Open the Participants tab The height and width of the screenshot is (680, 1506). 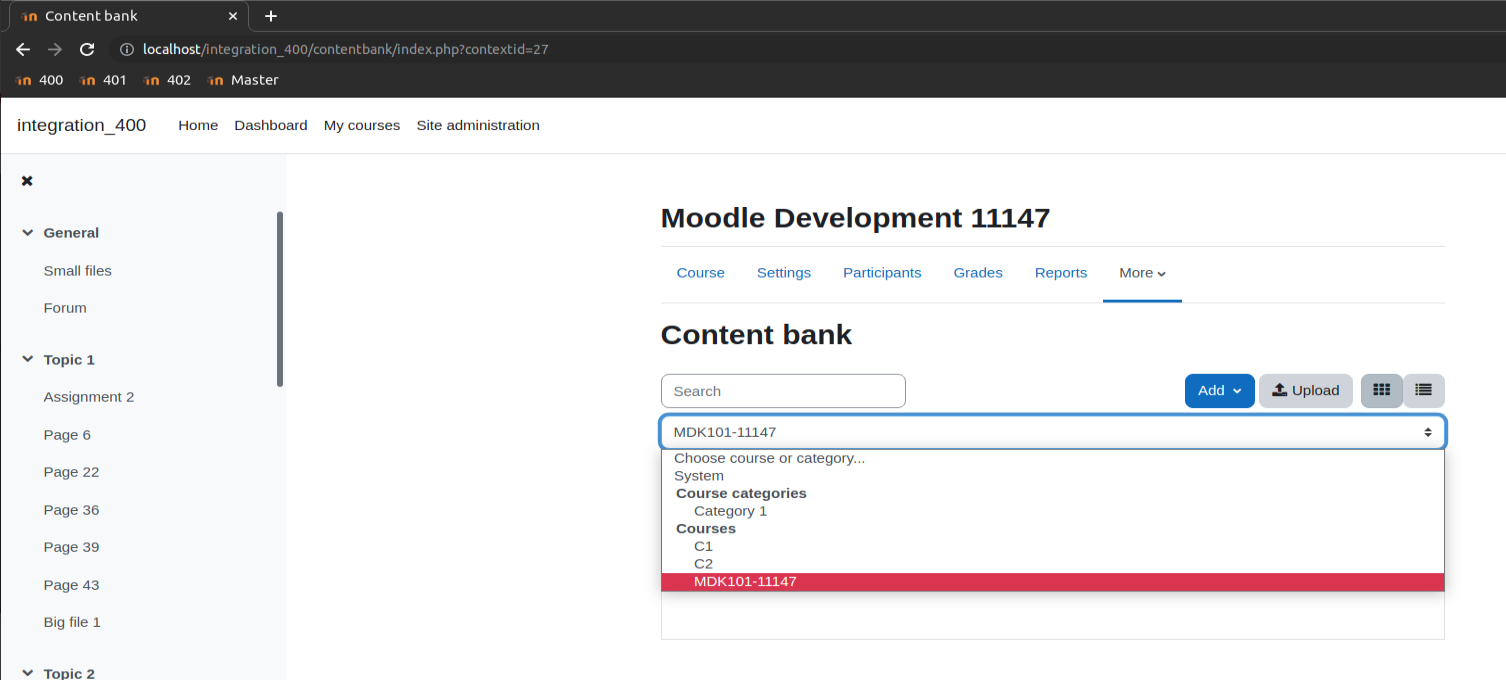click(x=882, y=273)
